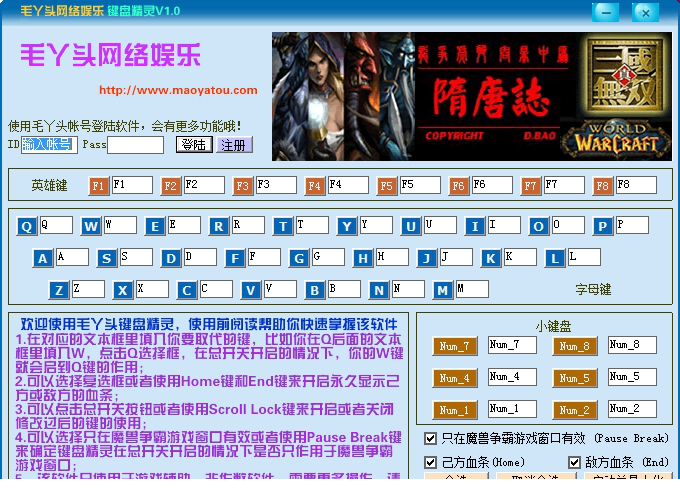Toggle the F2 hero key button

tap(170, 186)
